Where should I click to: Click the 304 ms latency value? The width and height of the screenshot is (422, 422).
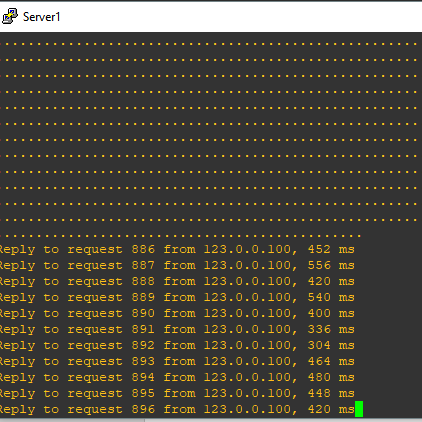point(331,345)
